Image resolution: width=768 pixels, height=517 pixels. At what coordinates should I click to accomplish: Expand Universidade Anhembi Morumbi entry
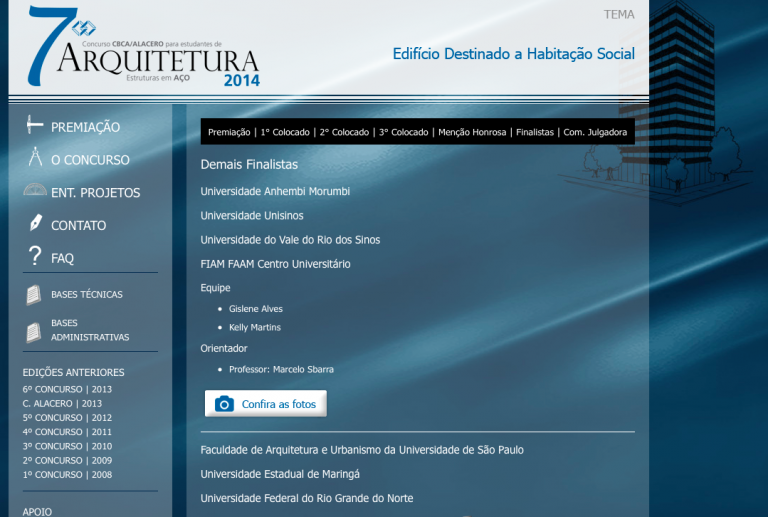[275, 191]
